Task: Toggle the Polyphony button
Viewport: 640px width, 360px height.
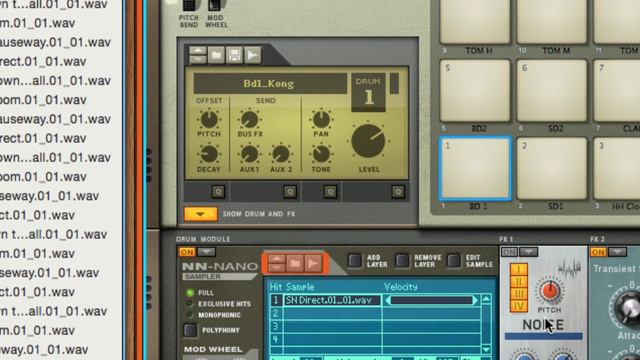Action: [190, 330]
